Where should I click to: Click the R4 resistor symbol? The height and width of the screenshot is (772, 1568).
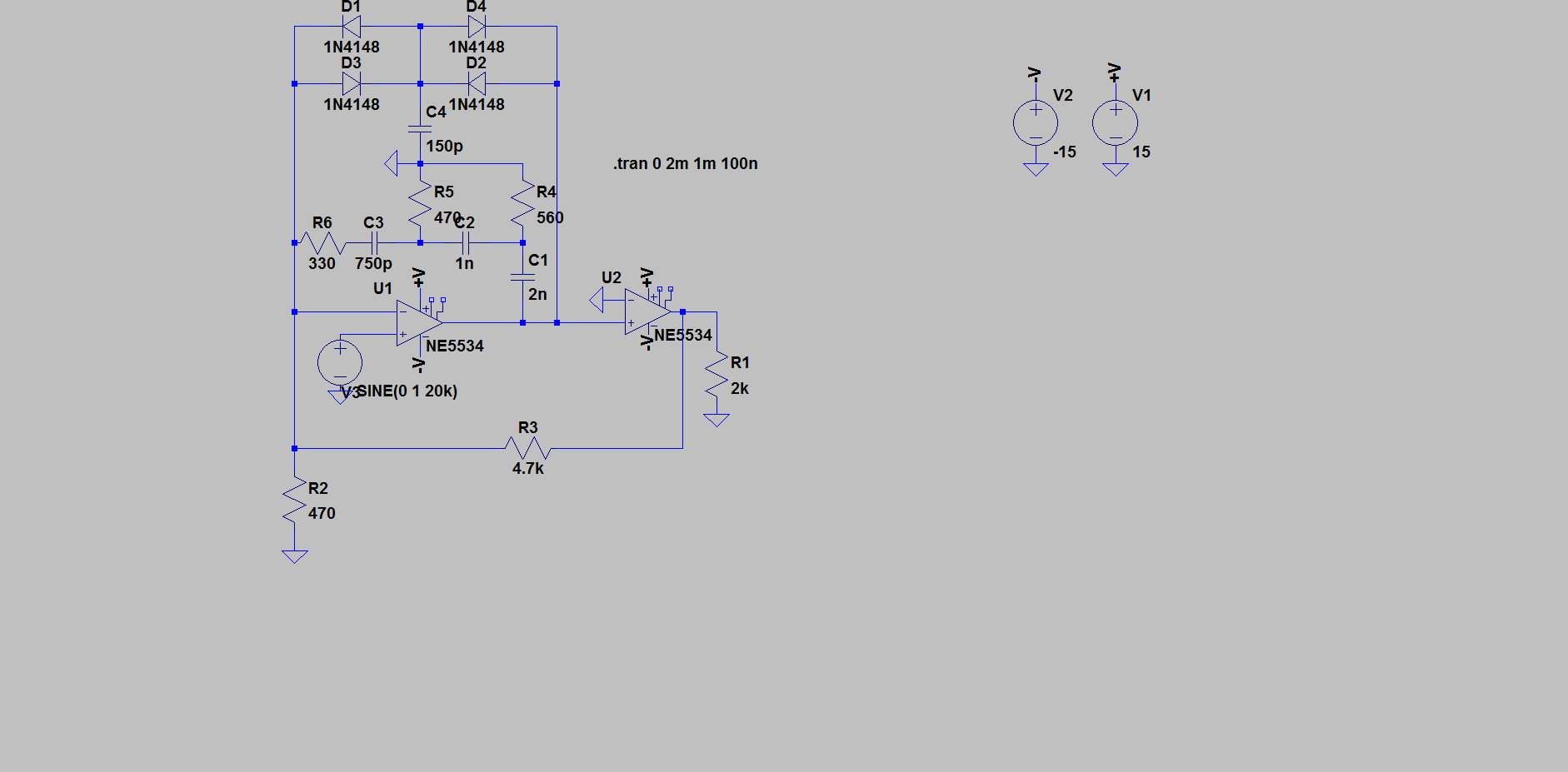(x=522, y=203)
